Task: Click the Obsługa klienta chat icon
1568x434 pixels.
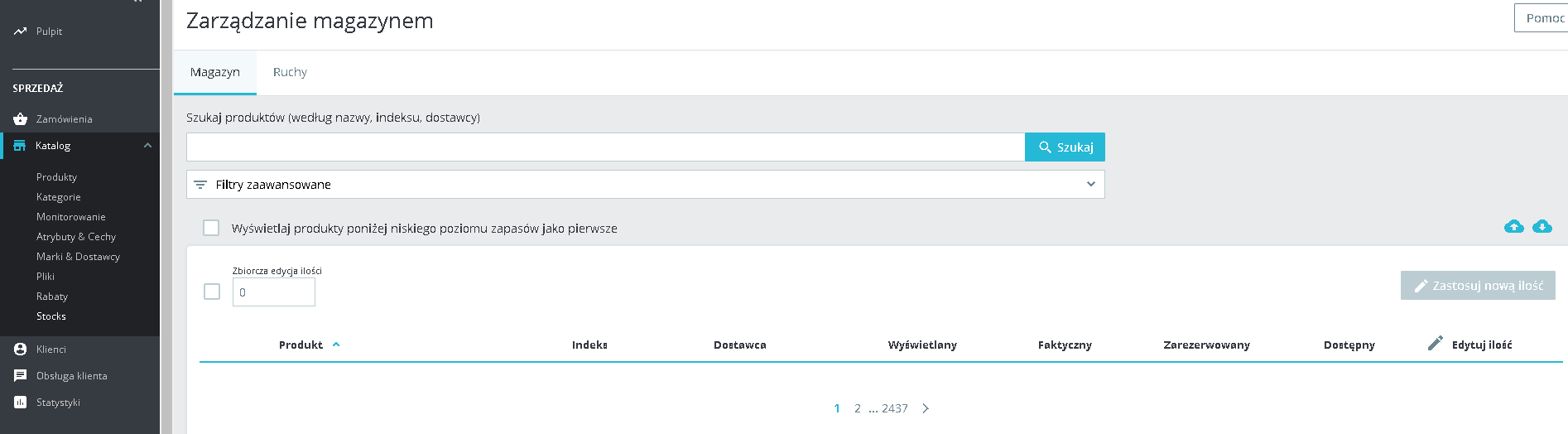Action: [21, 376]
